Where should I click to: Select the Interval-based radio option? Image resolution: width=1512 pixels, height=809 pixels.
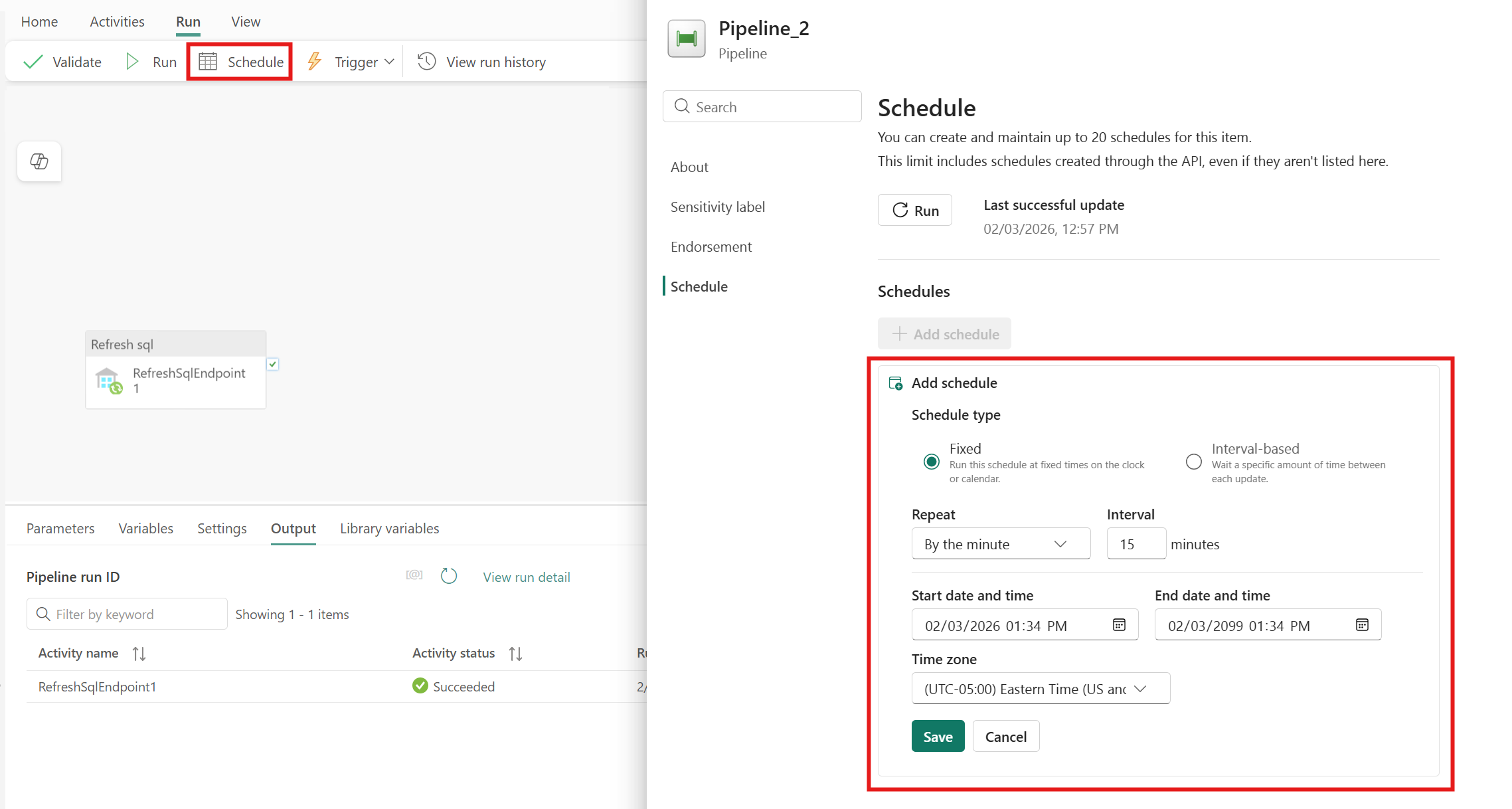(1194, 462)
